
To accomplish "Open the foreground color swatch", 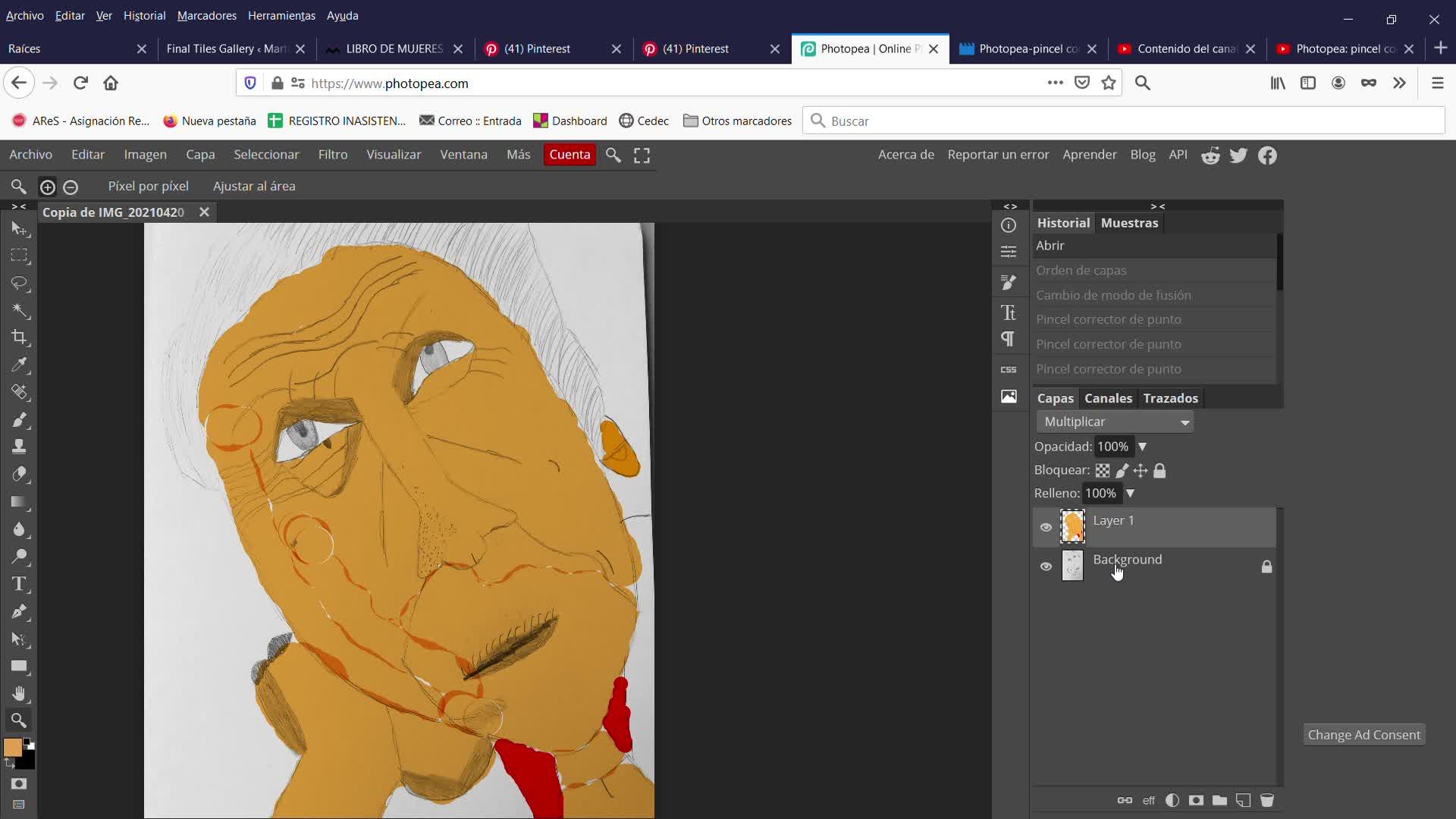I will 13,748.
